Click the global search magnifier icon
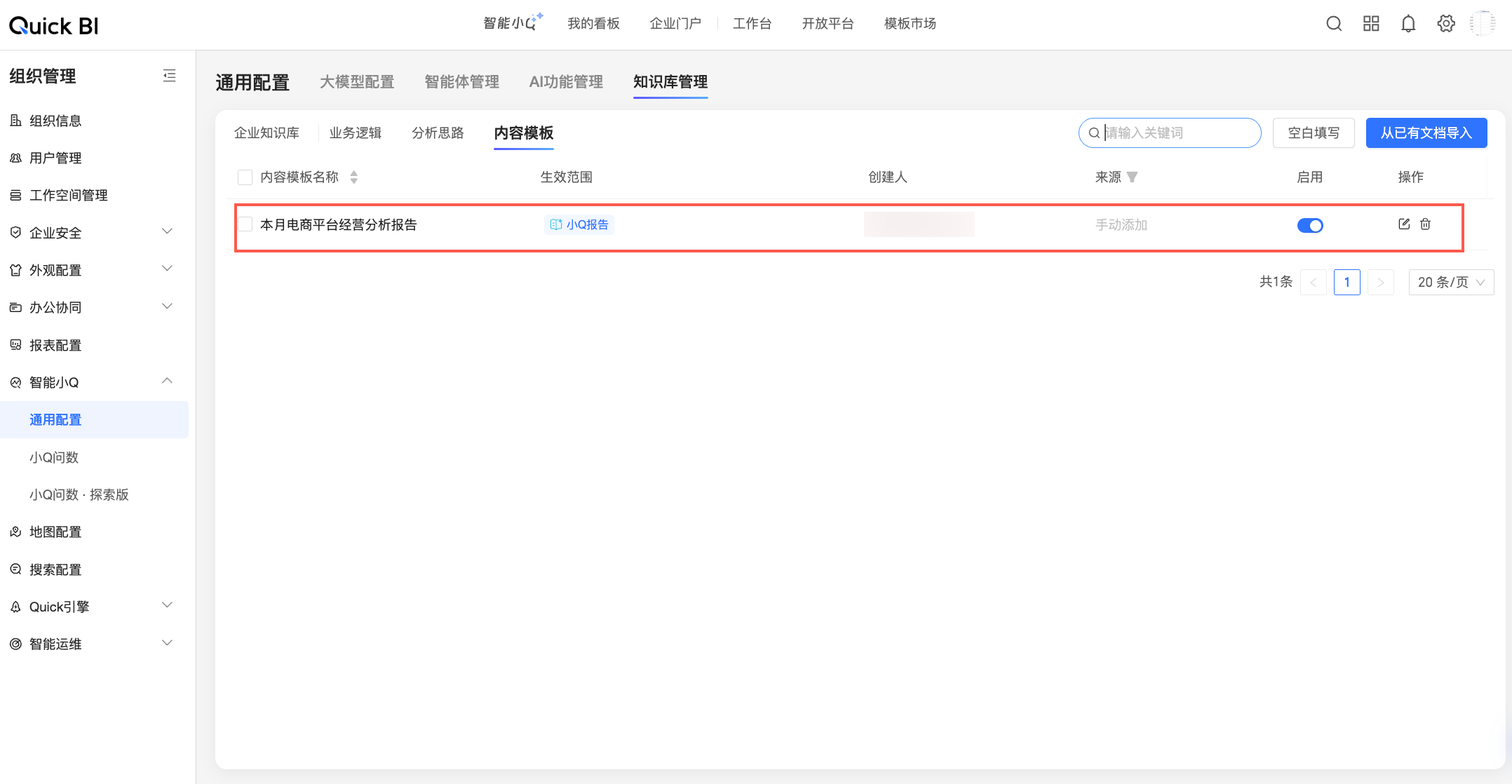 tap(1333, 24)
